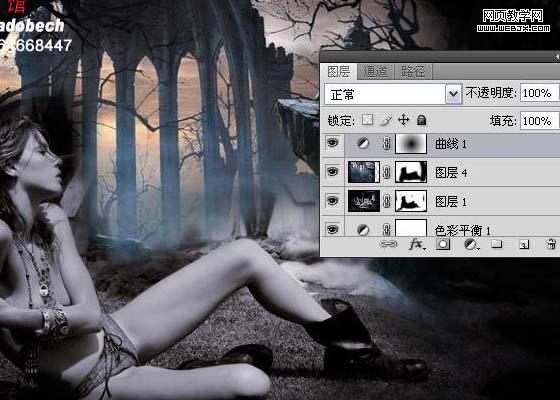This screenshot has width=560, height=400.
Task: Hide the 色彩平衡 1 layer eye
Action: click(x=332, y=229)
